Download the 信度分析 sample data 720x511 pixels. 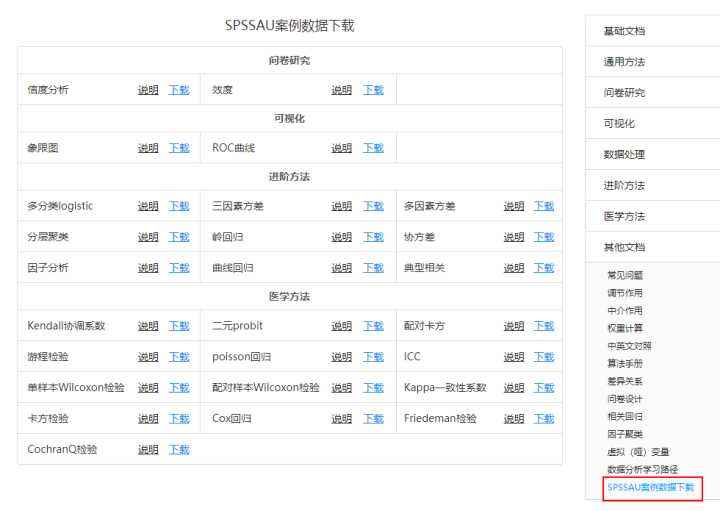coord(179,90)
